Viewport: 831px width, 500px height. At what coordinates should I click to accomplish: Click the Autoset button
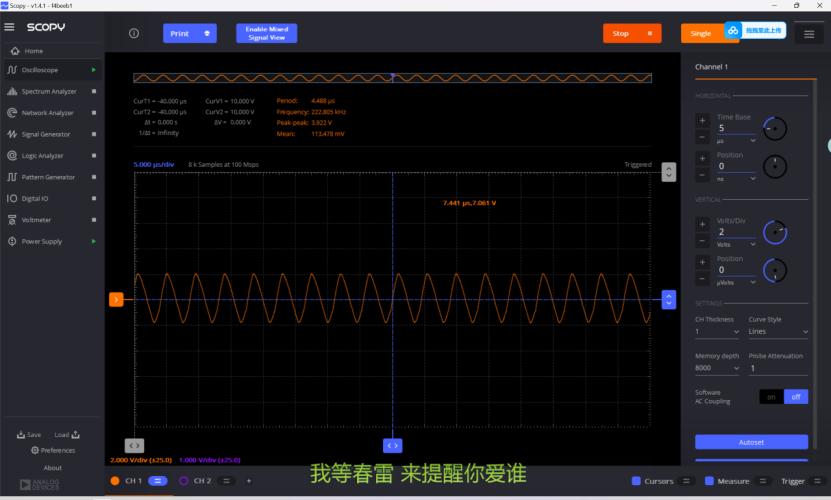752,442
